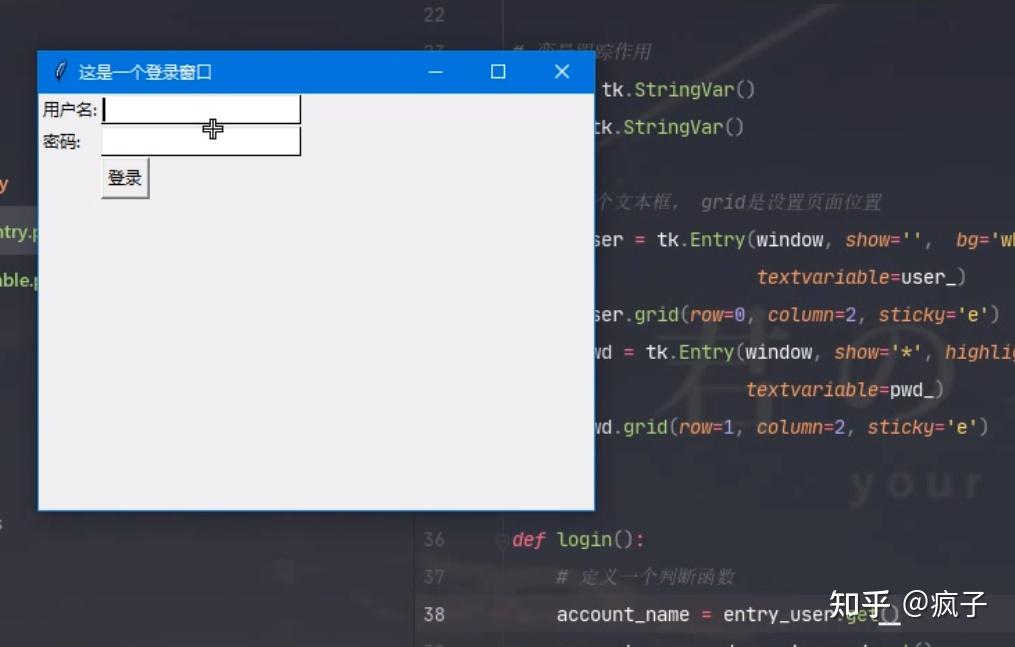Click the 用户名 username entry field

pos(201,109)
